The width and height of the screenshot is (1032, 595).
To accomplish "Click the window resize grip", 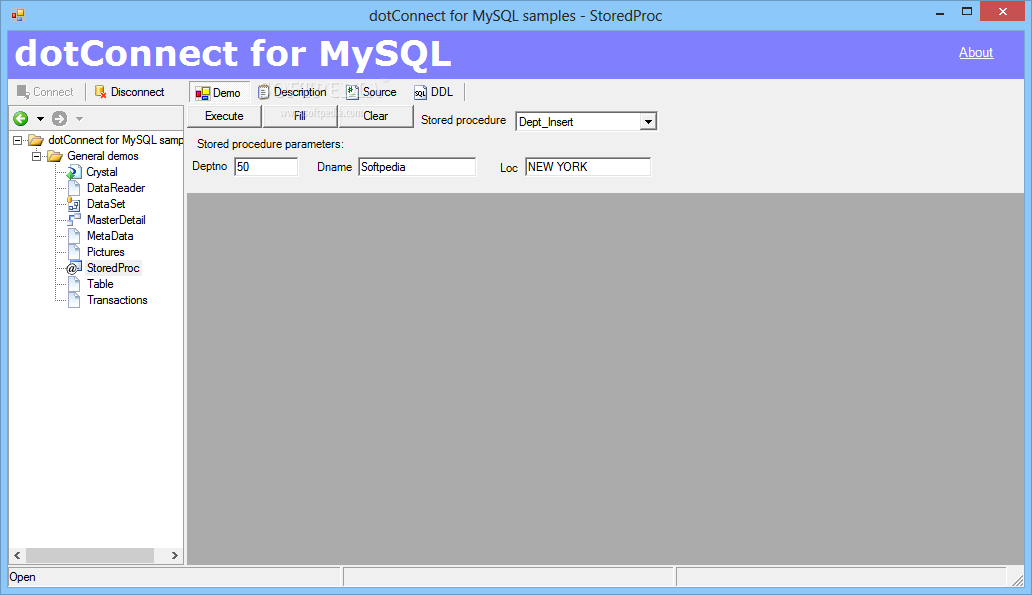I will 1017,579.
